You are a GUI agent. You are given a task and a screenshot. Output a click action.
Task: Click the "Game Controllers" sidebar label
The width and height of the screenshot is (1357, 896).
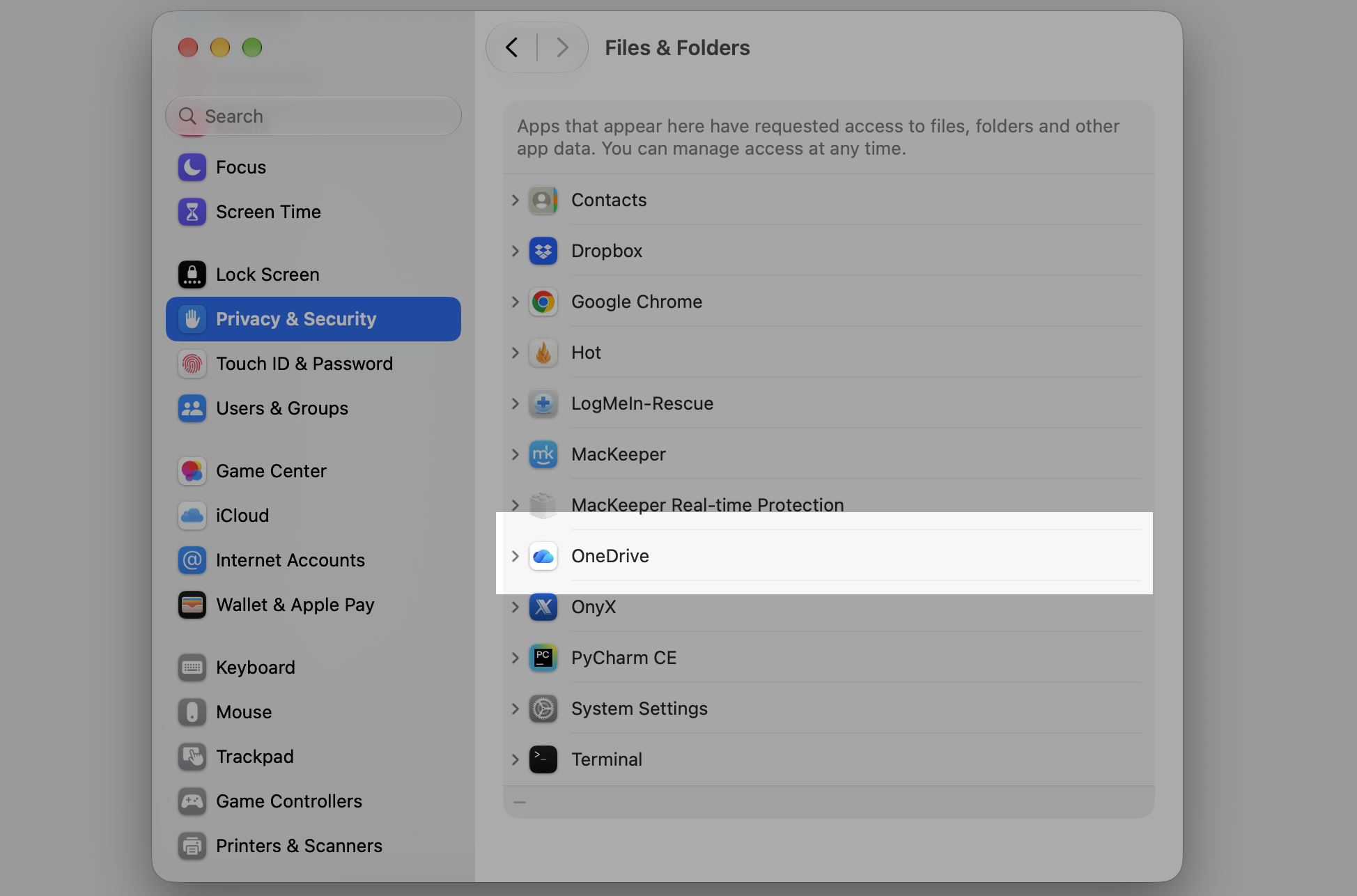coord(289,801)
